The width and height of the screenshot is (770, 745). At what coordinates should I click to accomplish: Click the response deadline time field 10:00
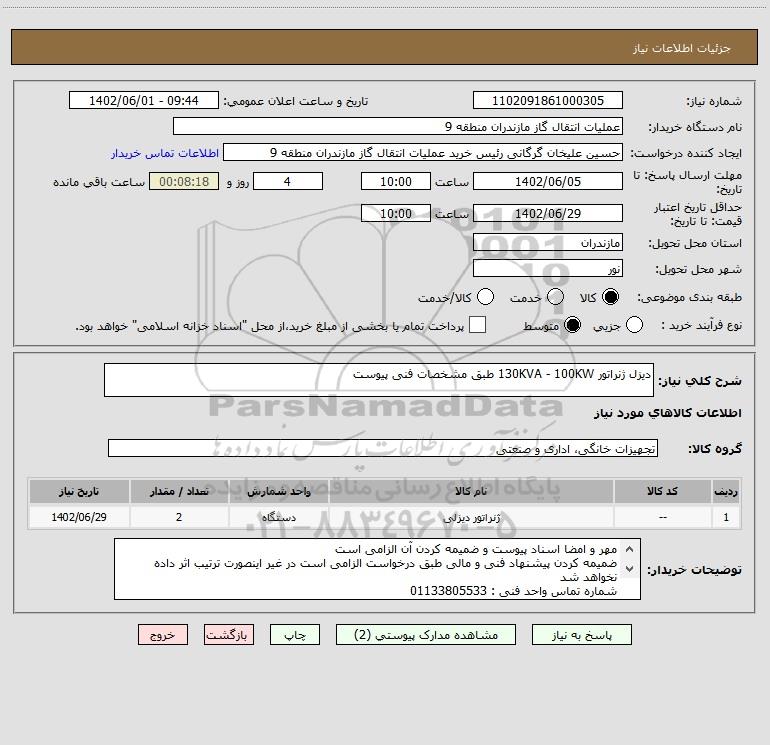(396, 181)
